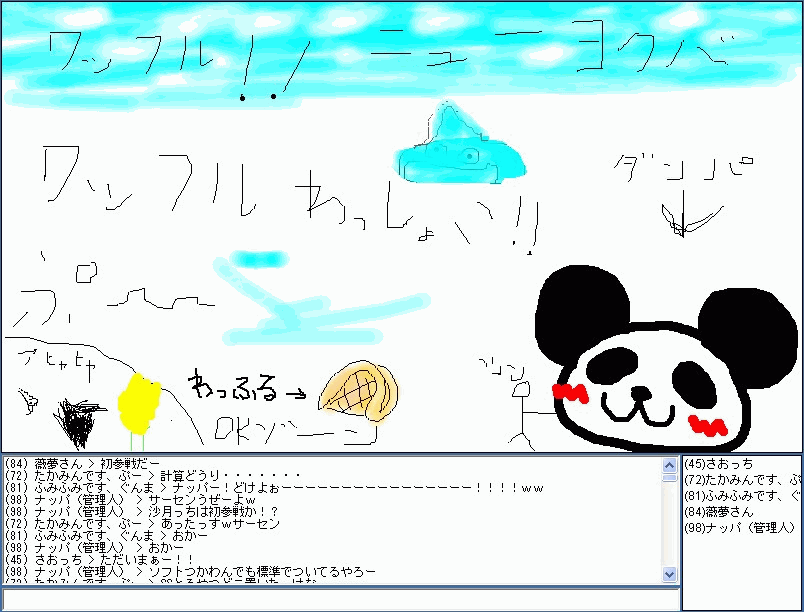Click chat line ただいまぁー！！ from さおっち

pyautogui.click(x=99, y=559)
